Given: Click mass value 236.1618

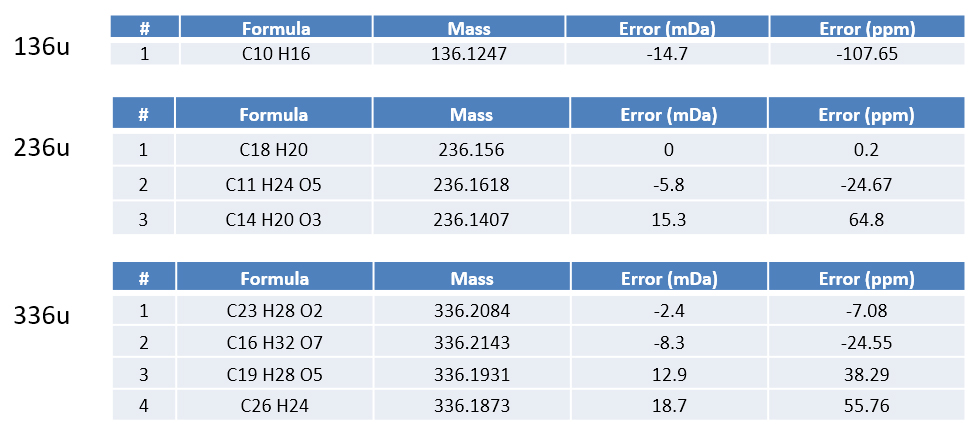Looking at the screenshot, I should coord(471,184).
